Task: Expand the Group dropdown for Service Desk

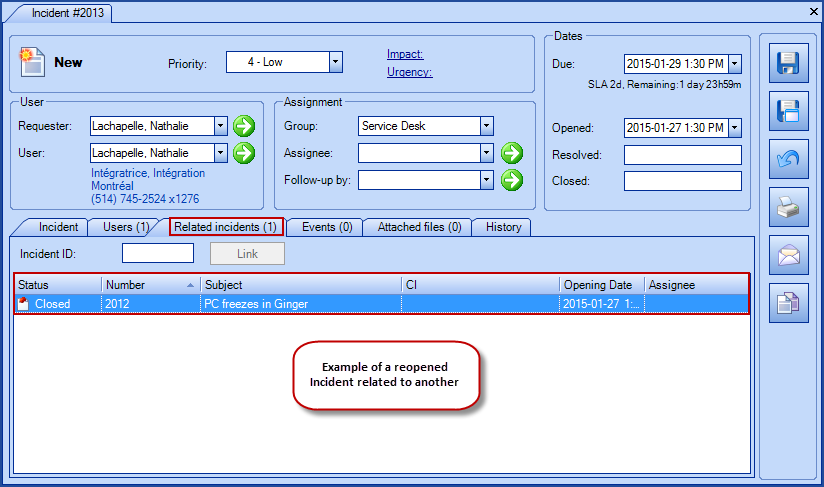Action: [486, 126]
